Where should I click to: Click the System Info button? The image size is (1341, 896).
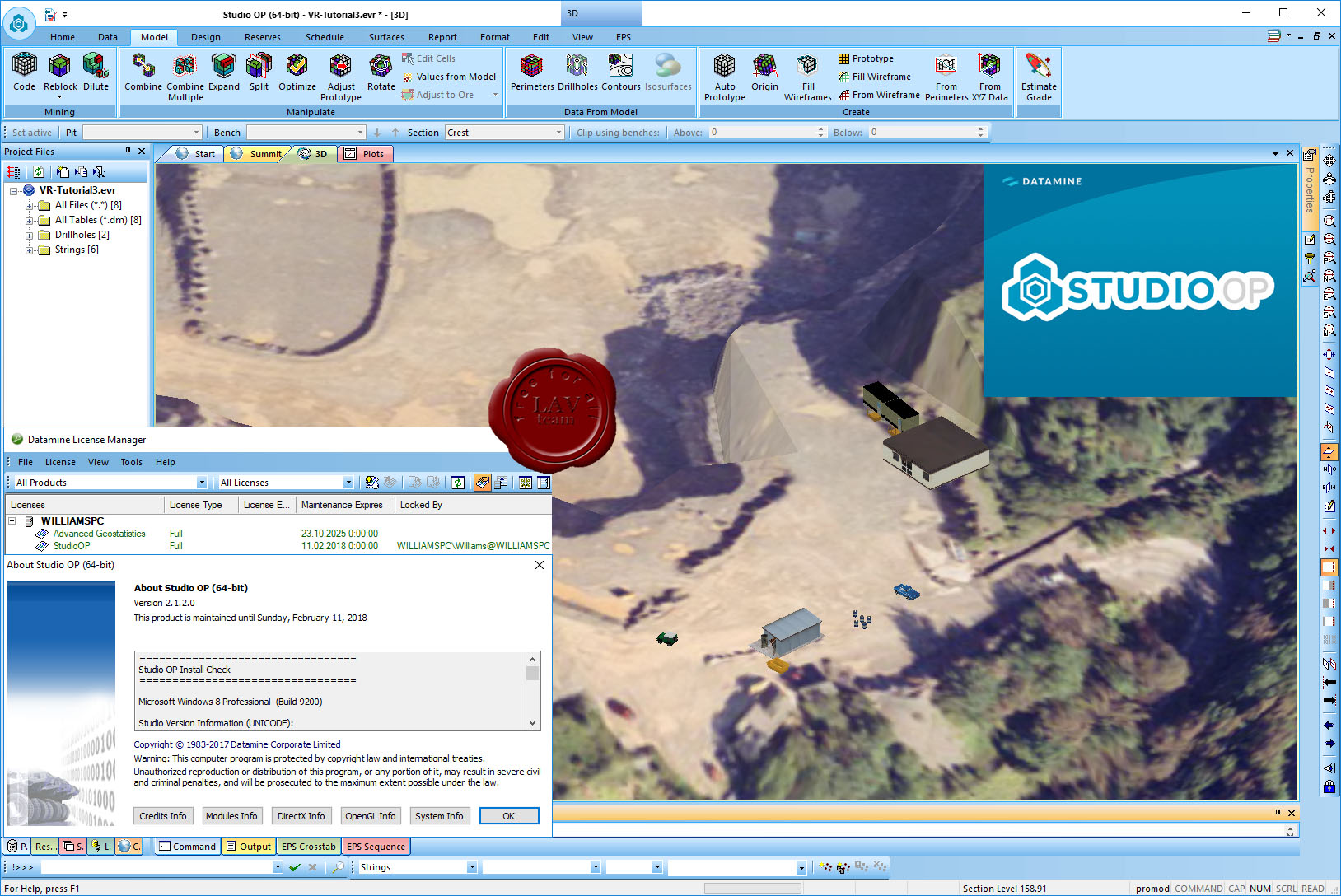[439, 816]
